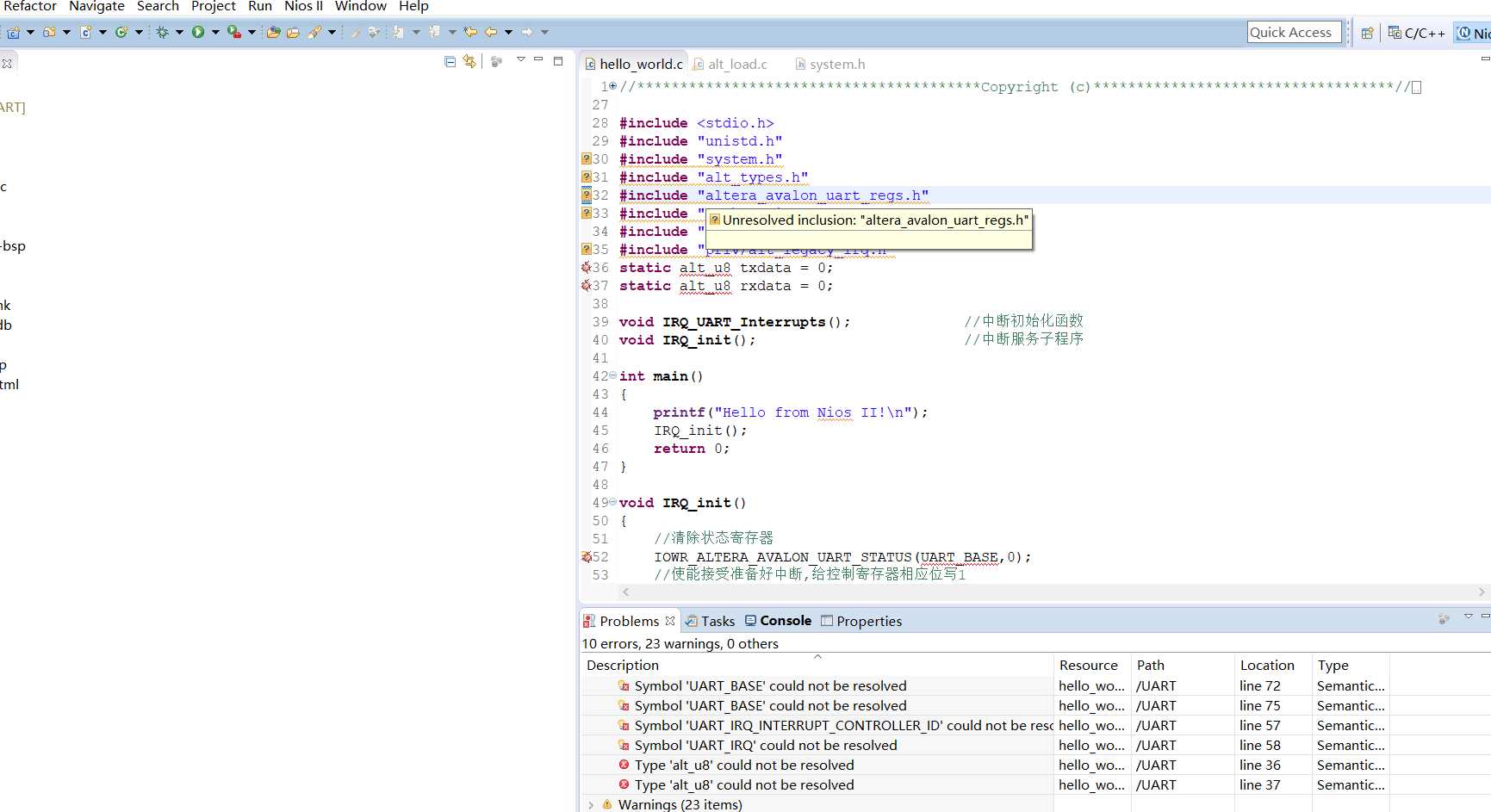Screen dimensions: 1491x812
Task: Open the Run configurations dropdown arrow
Action: pyautogui.click(x=215, y=33)
